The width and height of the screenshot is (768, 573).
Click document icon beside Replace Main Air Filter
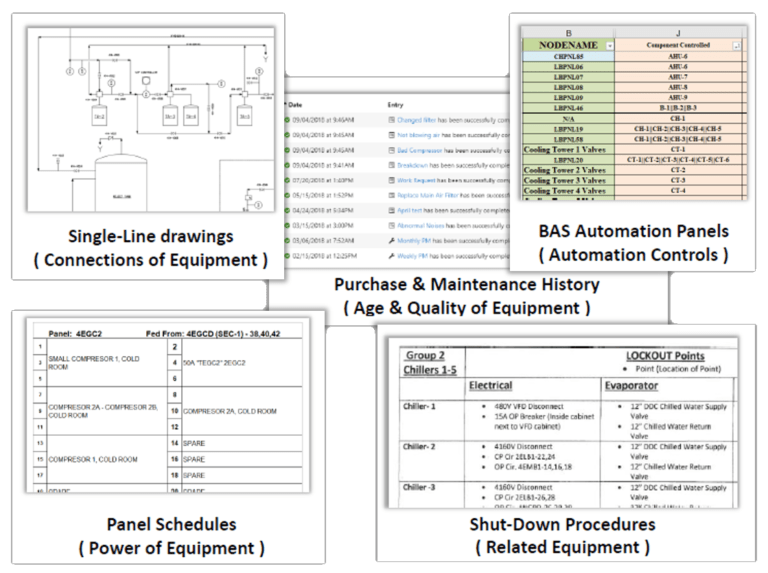pyautogui.click(x=391, y=195)
